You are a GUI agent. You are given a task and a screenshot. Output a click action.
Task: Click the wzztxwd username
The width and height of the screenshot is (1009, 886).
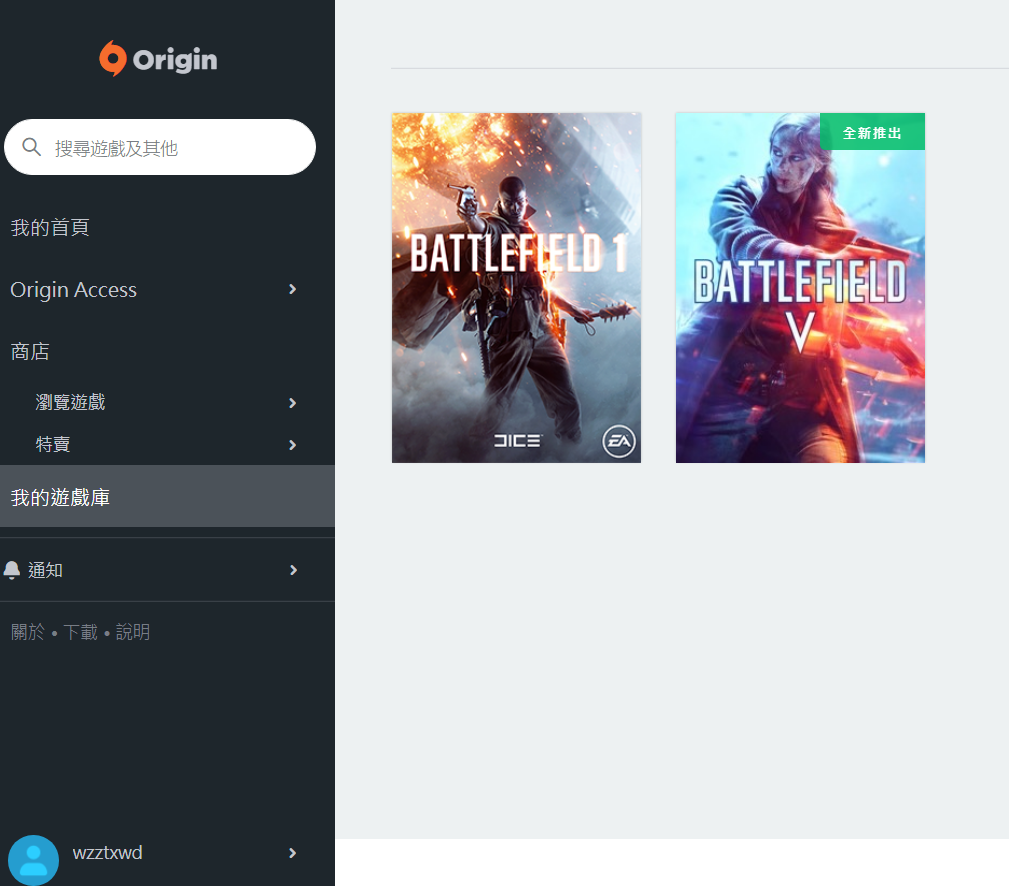pyautogui.click(x=107, y=853)
